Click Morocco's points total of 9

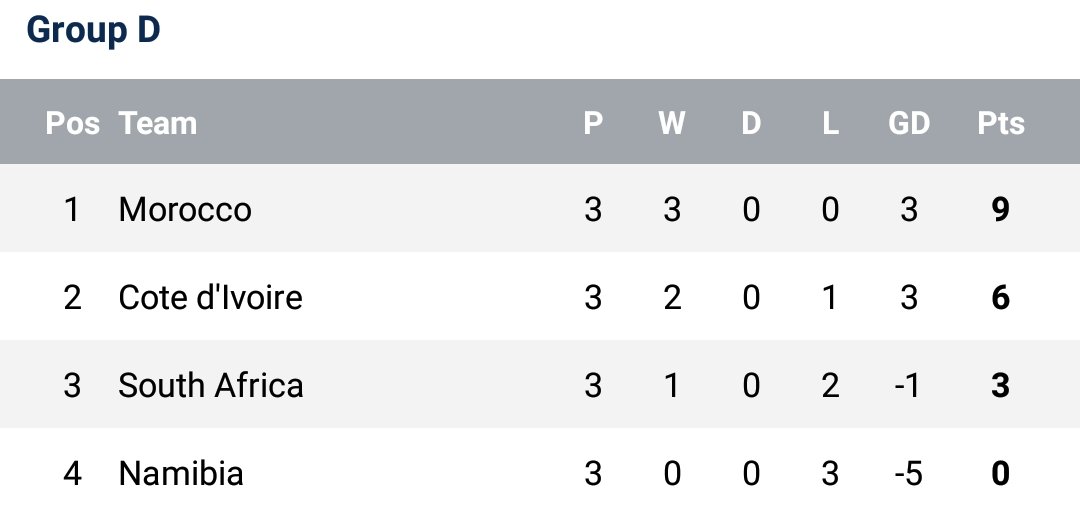coord(1001,210)
